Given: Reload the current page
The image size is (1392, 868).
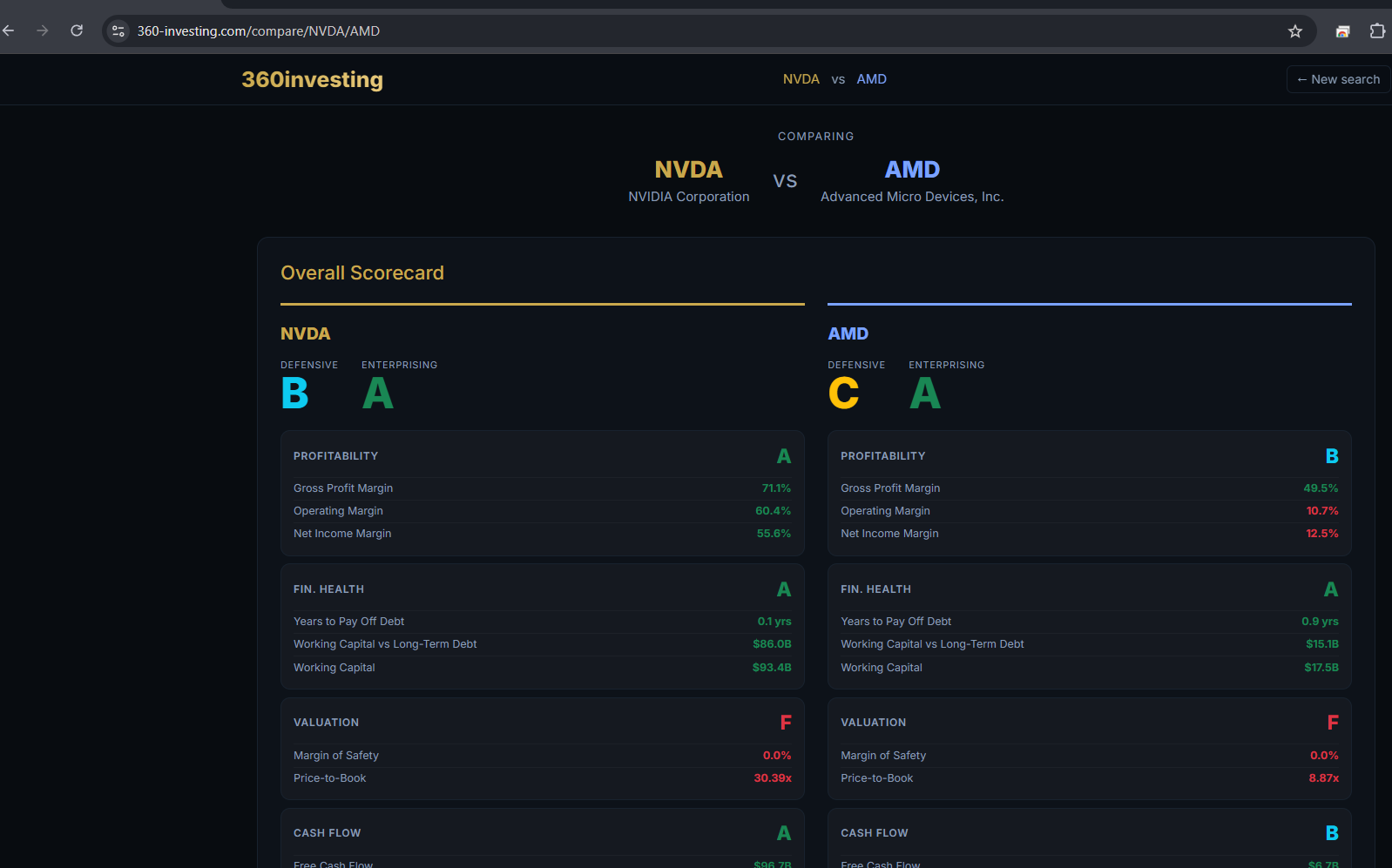Looking at the screenshot, I should click(x=77, y=30).
